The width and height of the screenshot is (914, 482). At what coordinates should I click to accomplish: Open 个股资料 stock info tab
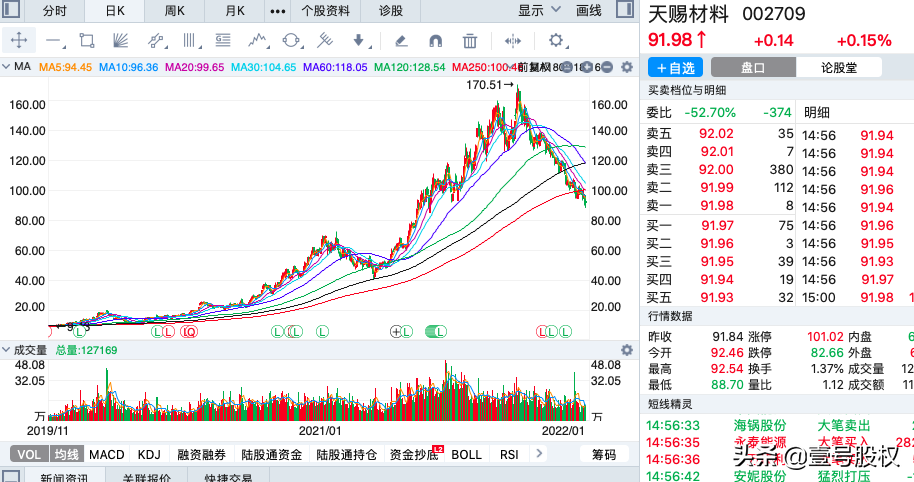pos(325,10)
